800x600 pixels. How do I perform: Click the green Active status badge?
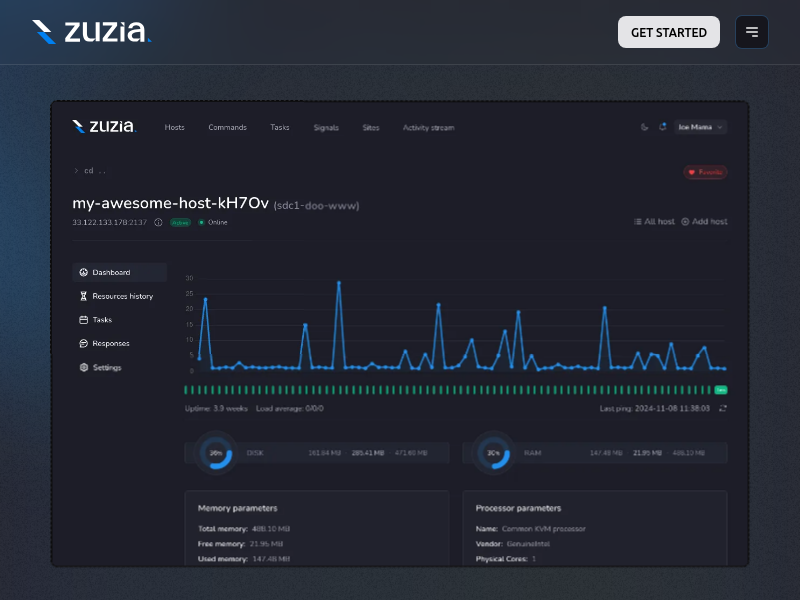[180, 222]
